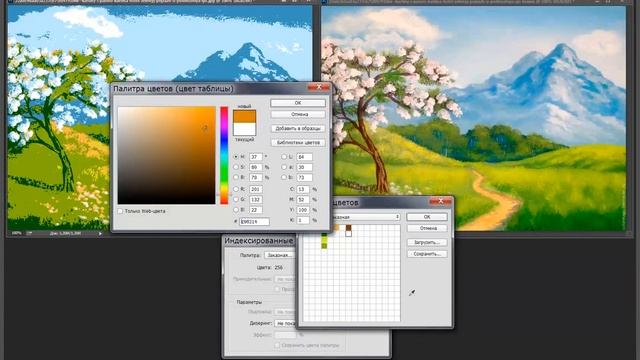Image resolution: width=640 pixels, height=360 pixels.
Task: Open 'Библиотеки цветов' color libraries
Action: click(x=298, y=142)
